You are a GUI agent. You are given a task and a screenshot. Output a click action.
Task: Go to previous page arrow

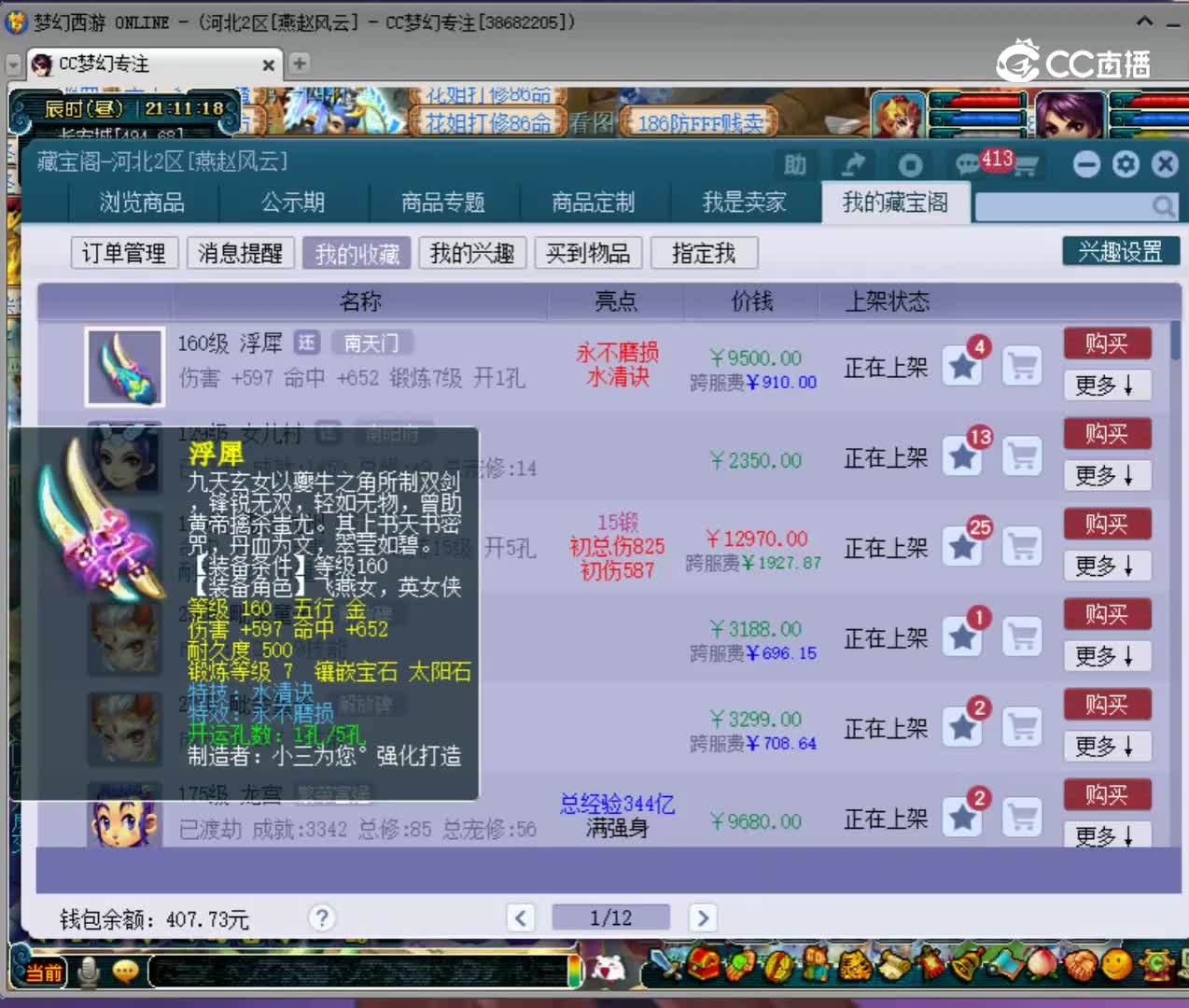pyautogui.click(x=521, y=917)
